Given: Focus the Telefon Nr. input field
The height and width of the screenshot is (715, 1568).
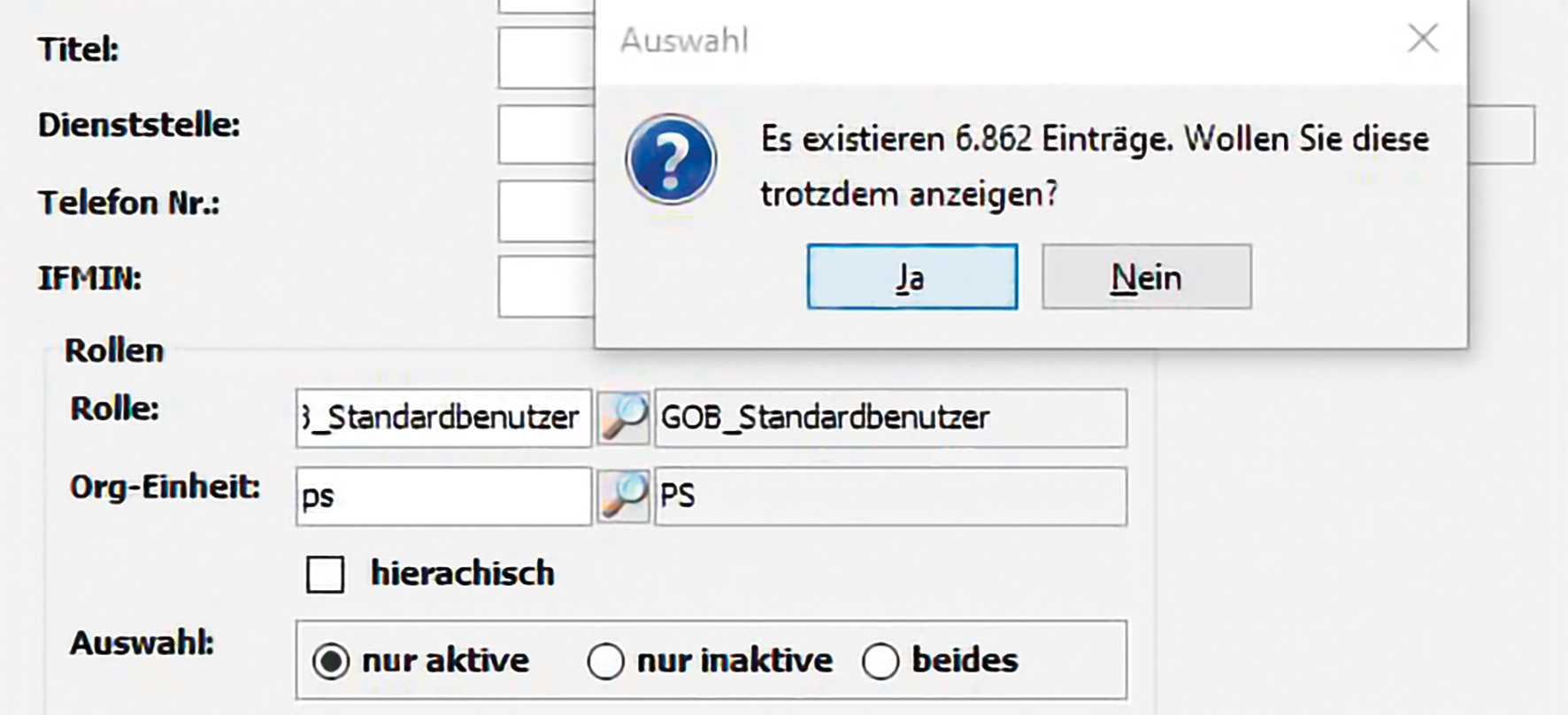Looking at the screenshot, I should point(546,211).
